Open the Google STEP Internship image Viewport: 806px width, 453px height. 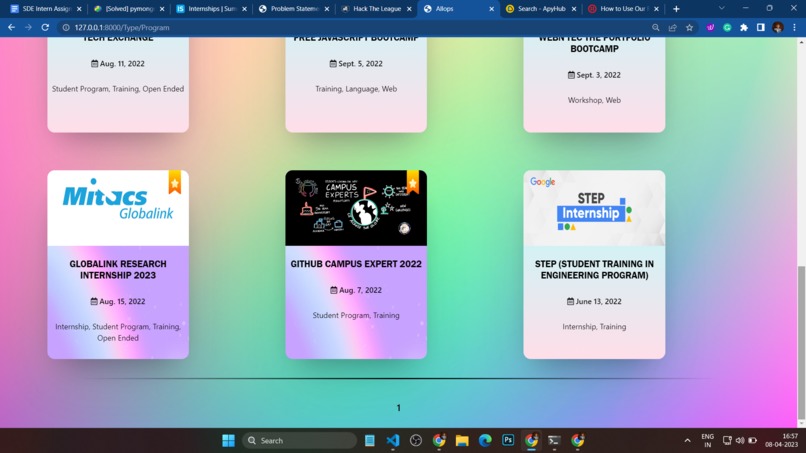594,208
